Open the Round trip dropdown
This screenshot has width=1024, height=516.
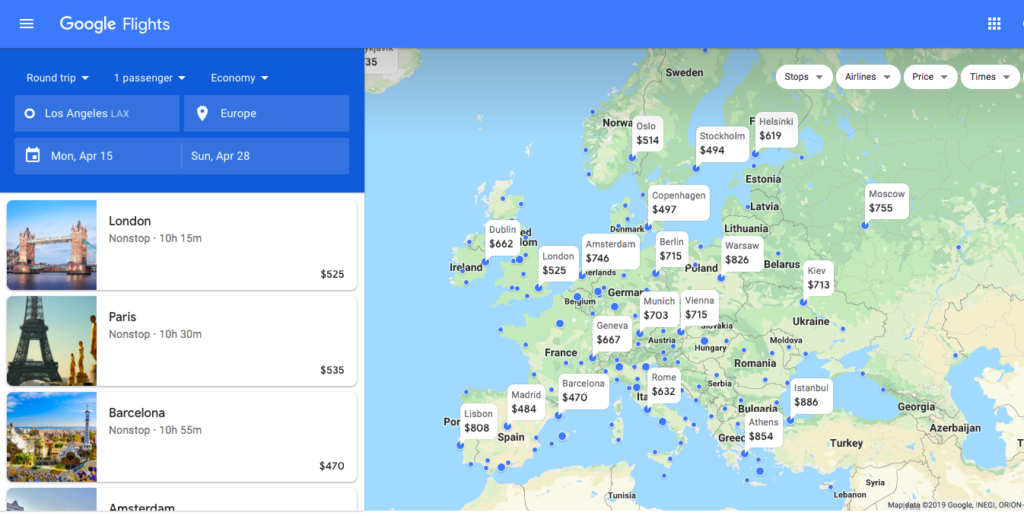(57, 78)
